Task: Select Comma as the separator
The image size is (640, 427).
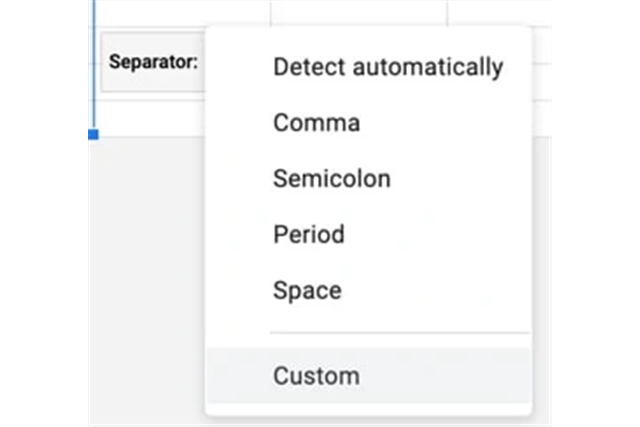Action: [316, 124]
